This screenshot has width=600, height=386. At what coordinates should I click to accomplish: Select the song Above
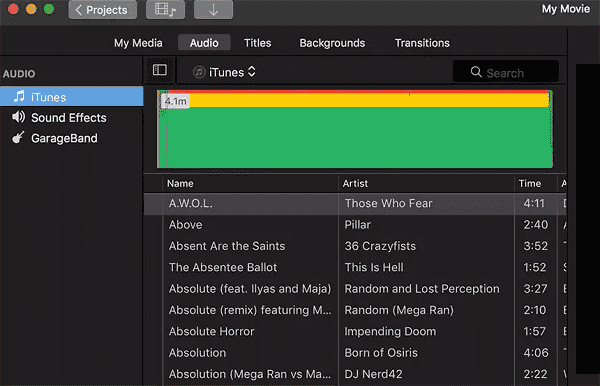[x=186, y=225]
